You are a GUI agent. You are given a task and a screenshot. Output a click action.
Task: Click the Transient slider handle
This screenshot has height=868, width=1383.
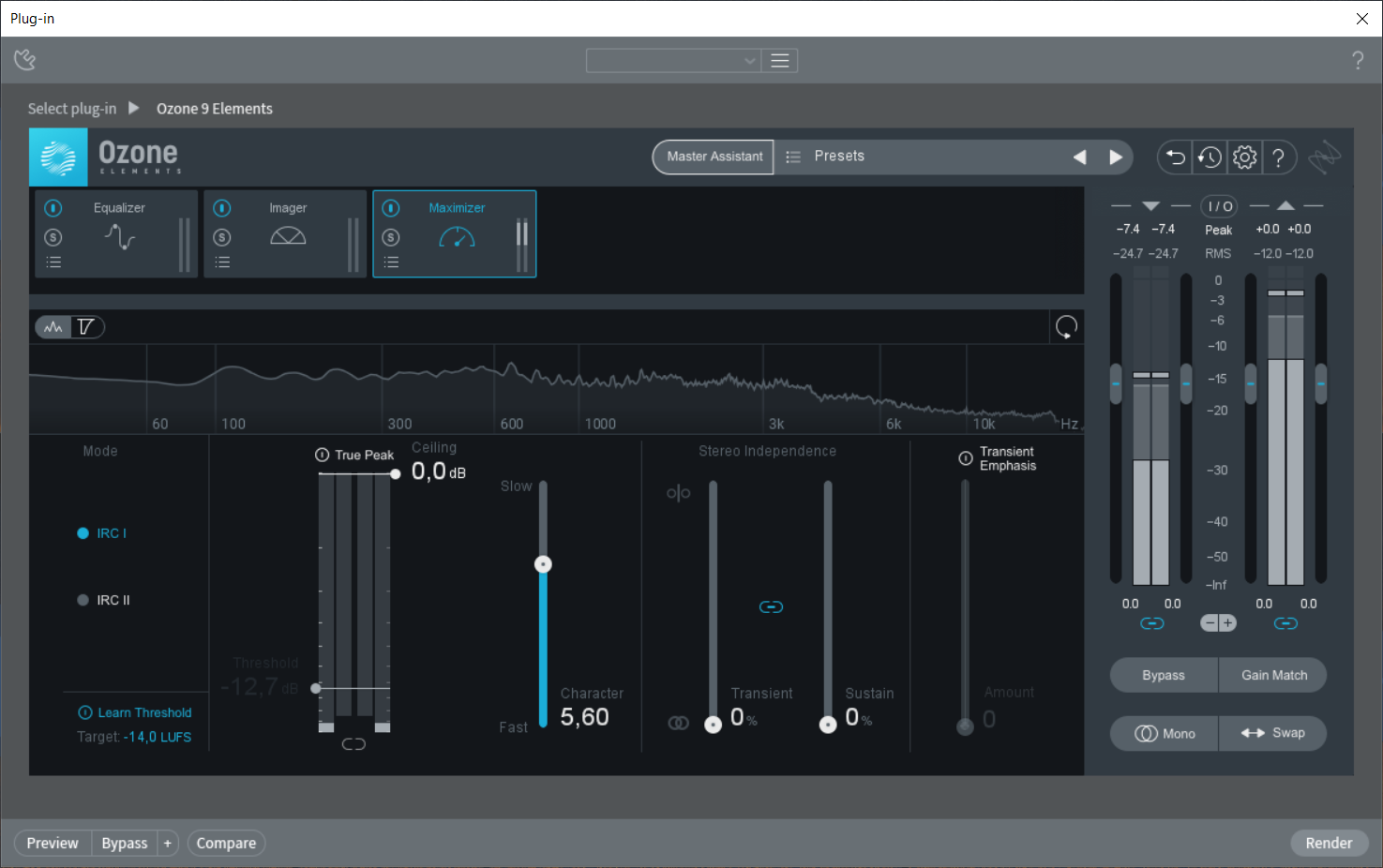[x=714, y=725]
